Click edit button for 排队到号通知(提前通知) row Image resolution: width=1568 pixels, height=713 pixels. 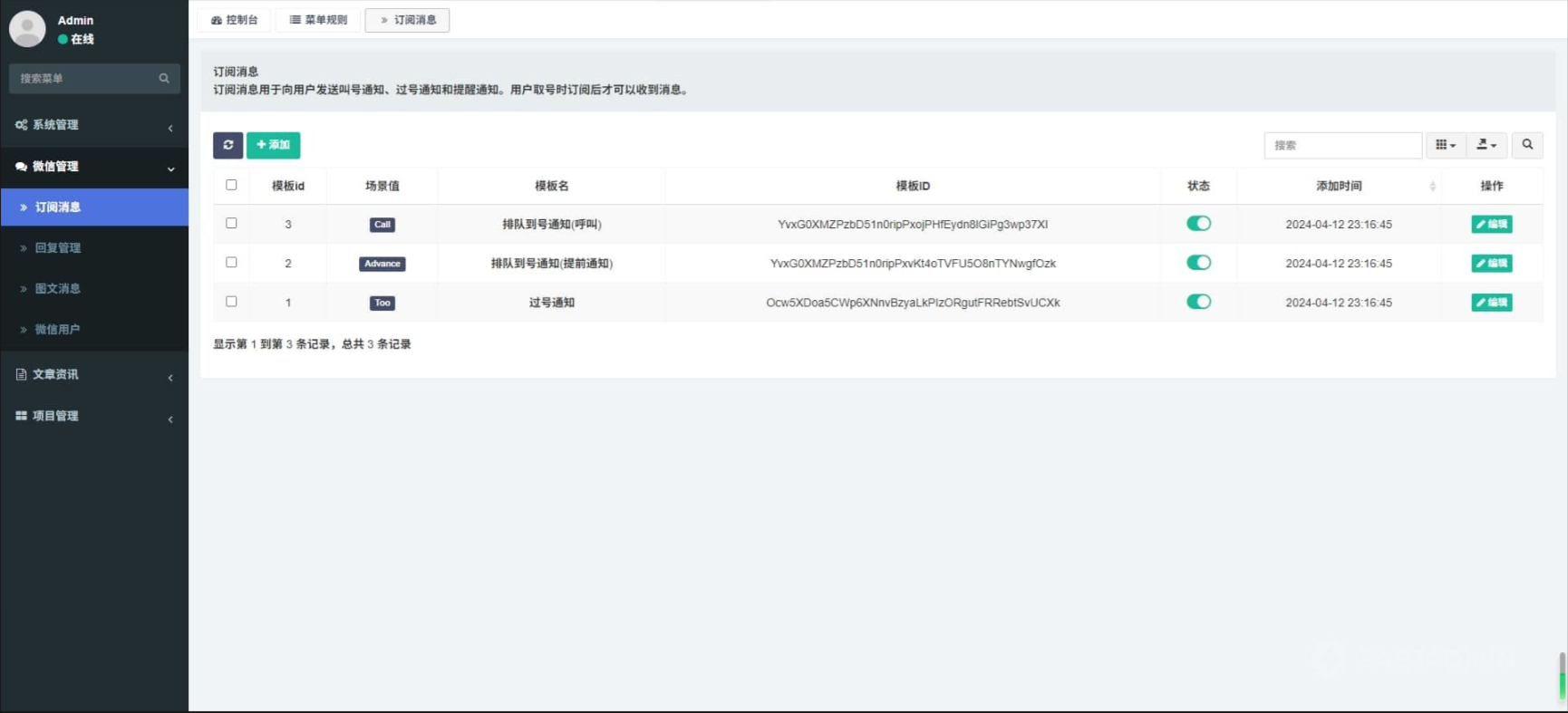coord(1491,264)
